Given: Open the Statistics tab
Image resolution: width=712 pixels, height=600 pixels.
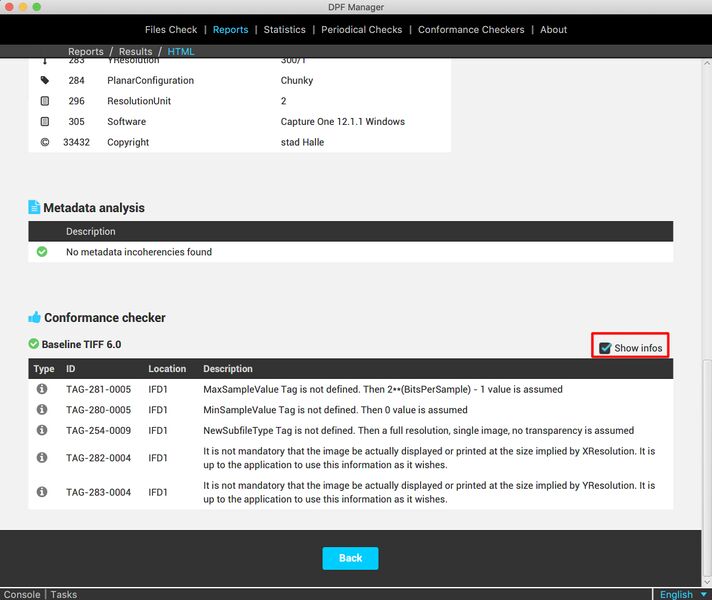Looking at the screenshot, I should coord(284,30).
